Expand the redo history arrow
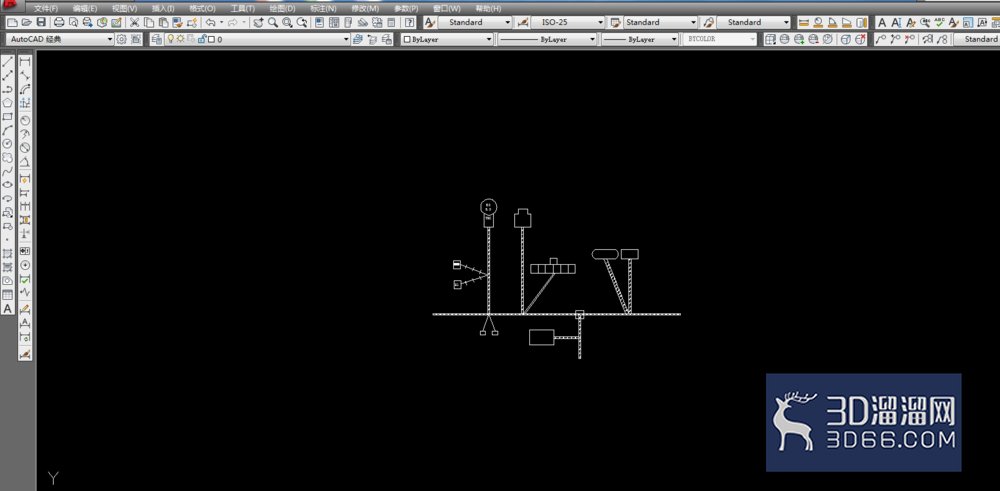Viewport: 1000px width, 491px height. click(x=244, y=22)
